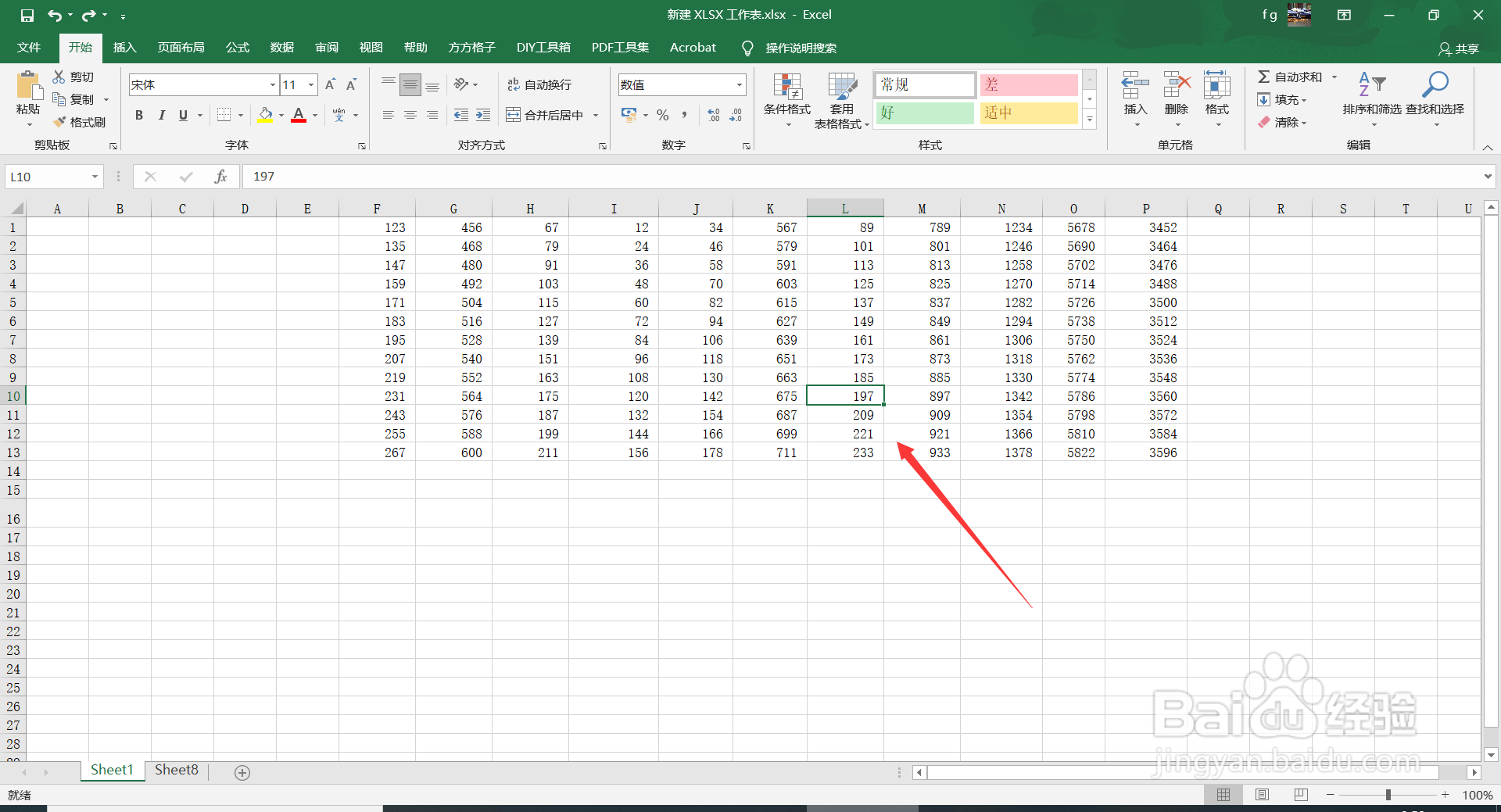The width and height of the screenshot is (1501, 812).
Task: Click the Cut scissors icon
Action: click(59, 77)
